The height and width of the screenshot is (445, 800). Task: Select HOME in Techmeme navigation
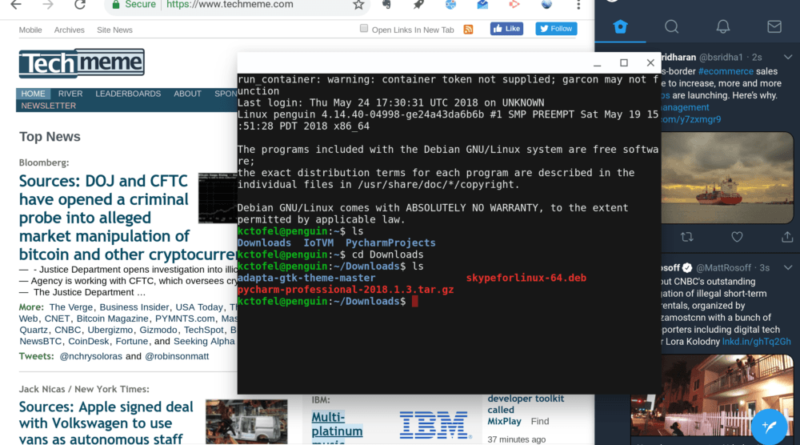coord(33,94)
